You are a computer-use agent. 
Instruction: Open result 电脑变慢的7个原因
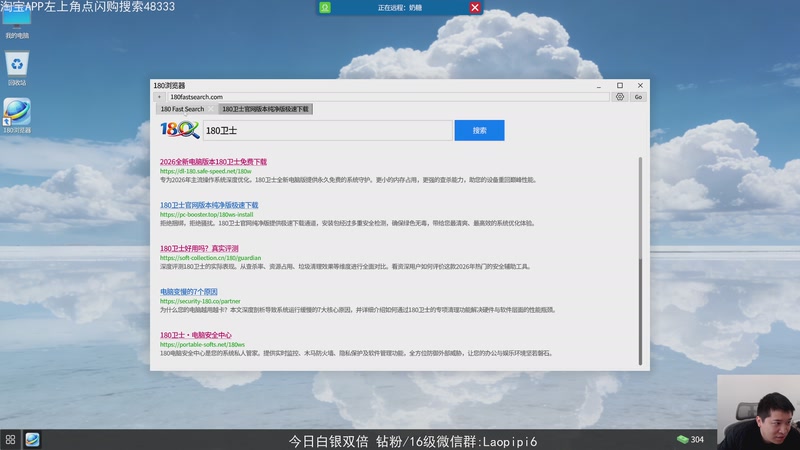(189, 292)
